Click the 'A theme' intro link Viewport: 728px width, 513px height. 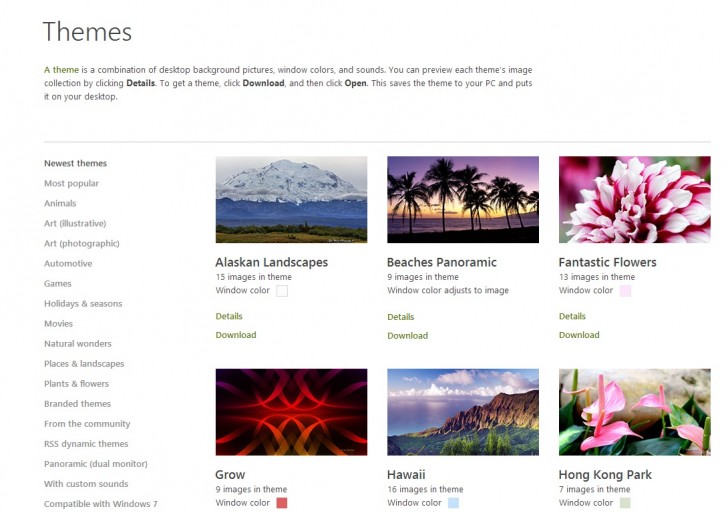pos(61,70)
